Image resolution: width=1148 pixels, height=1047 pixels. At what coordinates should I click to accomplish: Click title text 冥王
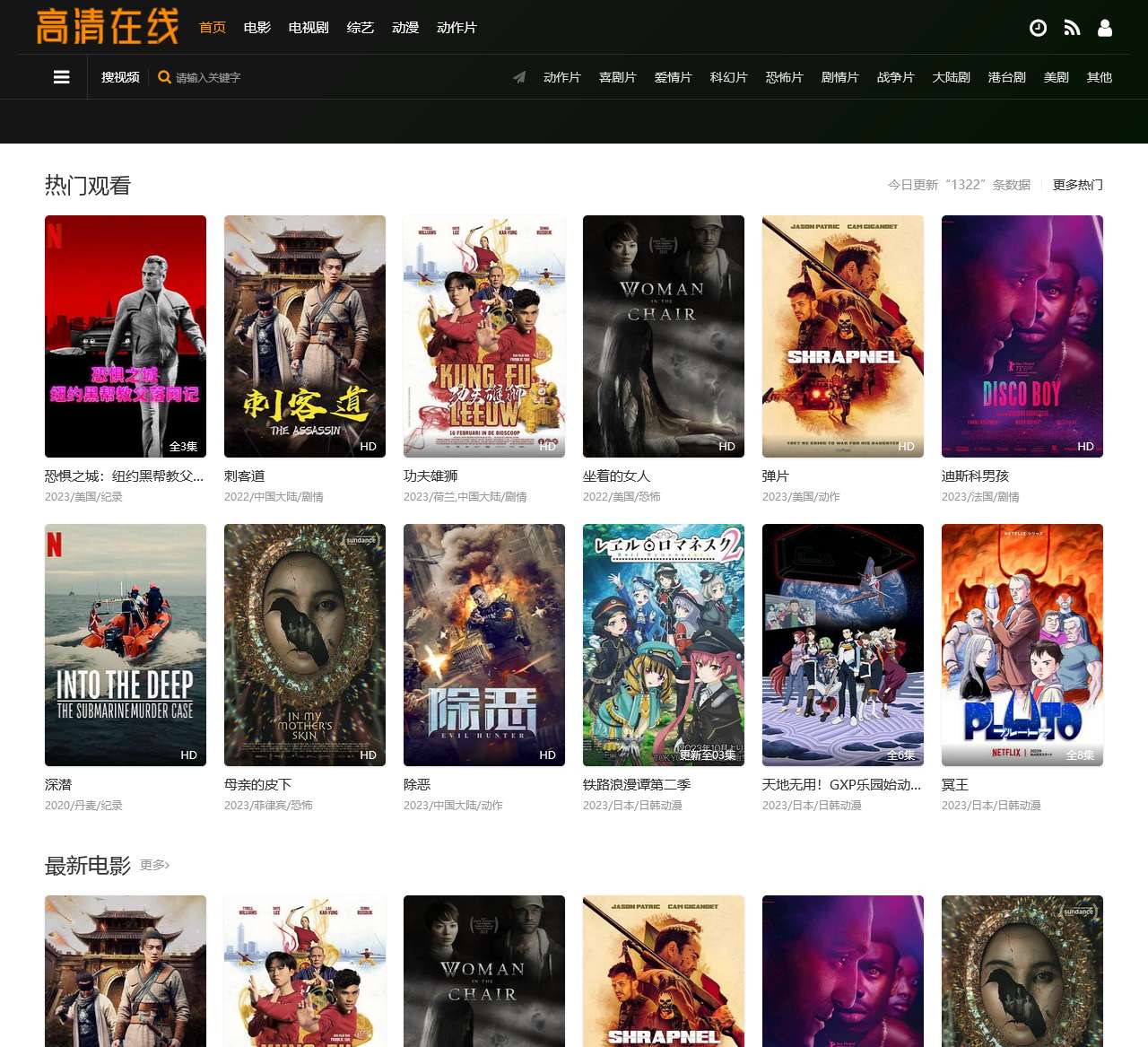tap(955, 785)
